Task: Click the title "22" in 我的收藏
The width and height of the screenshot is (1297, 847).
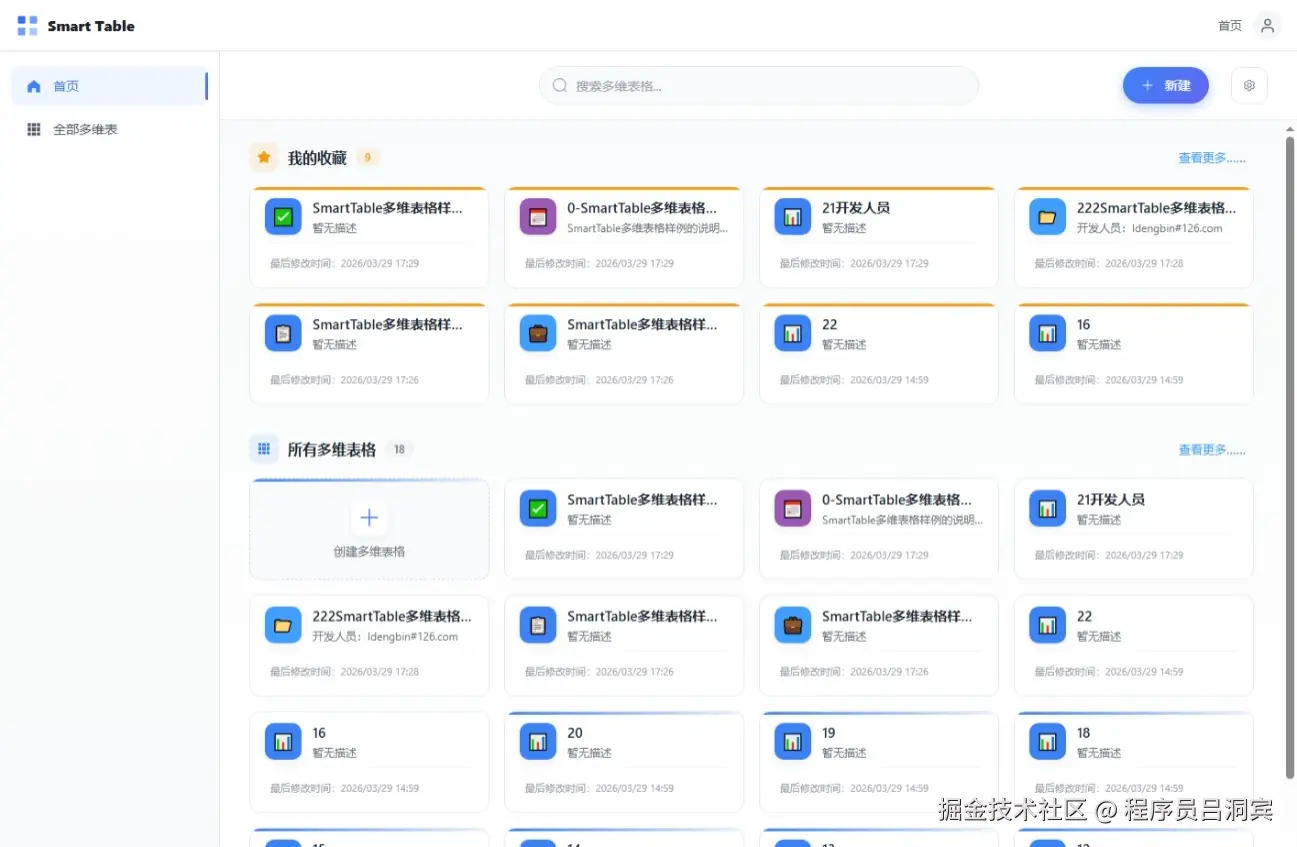Action: point(830,325)
